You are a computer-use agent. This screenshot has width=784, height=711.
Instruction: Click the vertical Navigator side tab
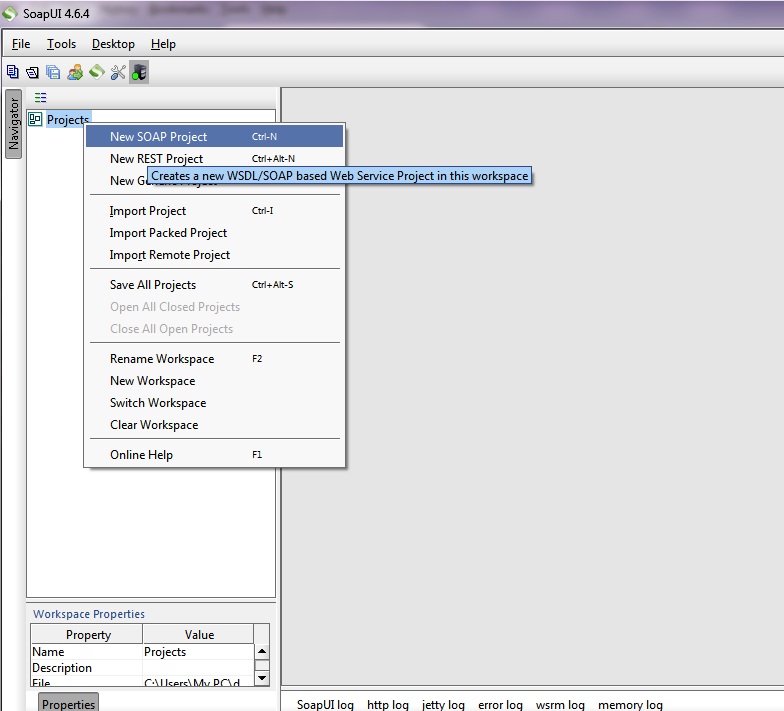(14, 124)
